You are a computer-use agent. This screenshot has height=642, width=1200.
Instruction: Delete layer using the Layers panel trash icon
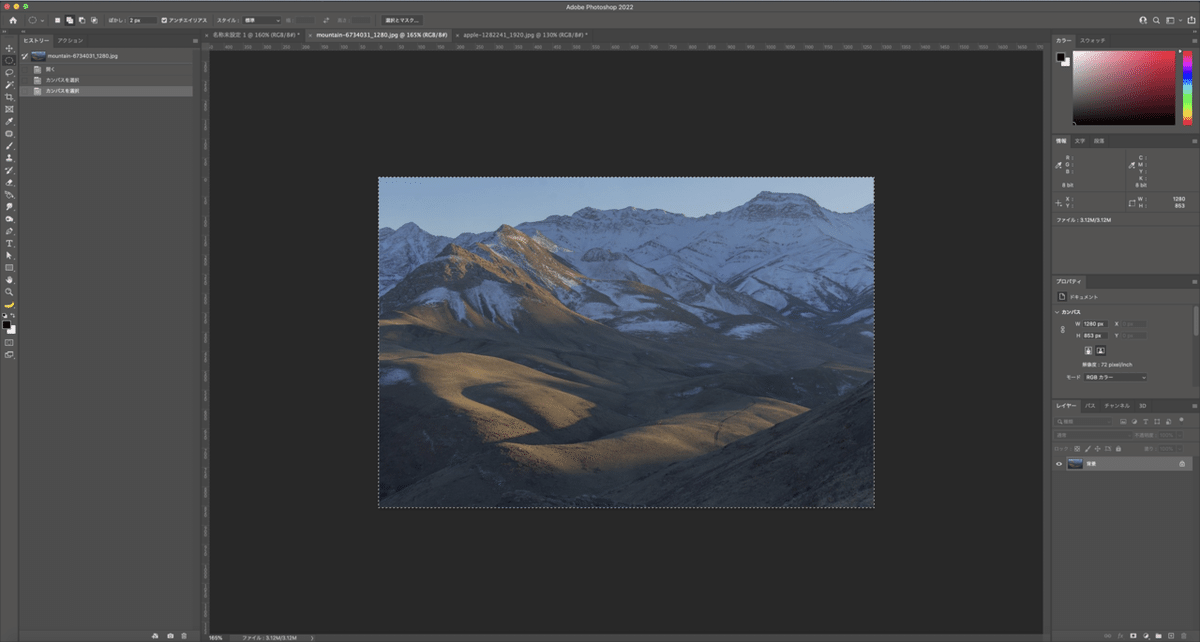(1184, 635)
